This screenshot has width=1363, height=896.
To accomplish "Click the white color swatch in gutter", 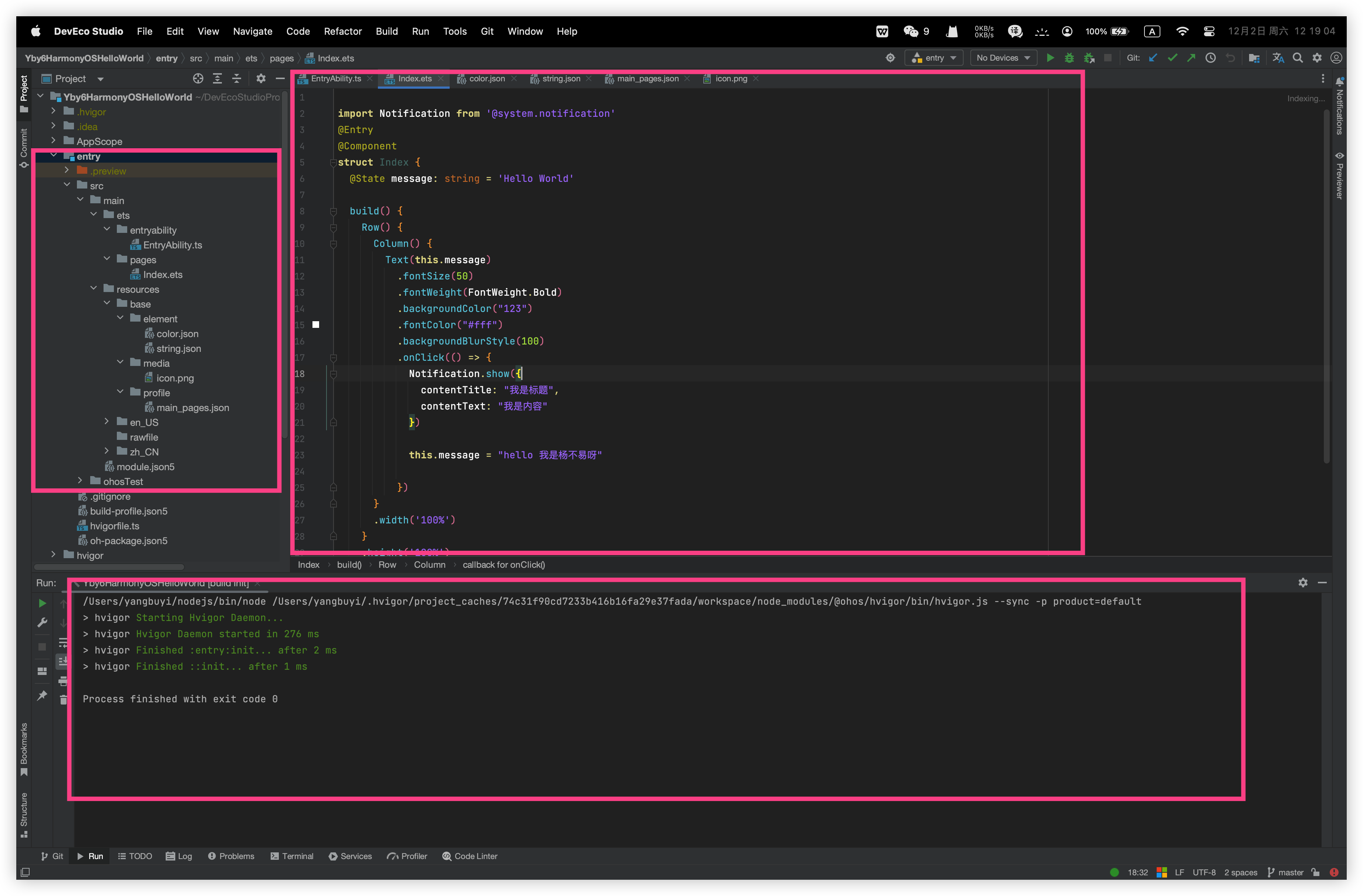I will 315,325.
